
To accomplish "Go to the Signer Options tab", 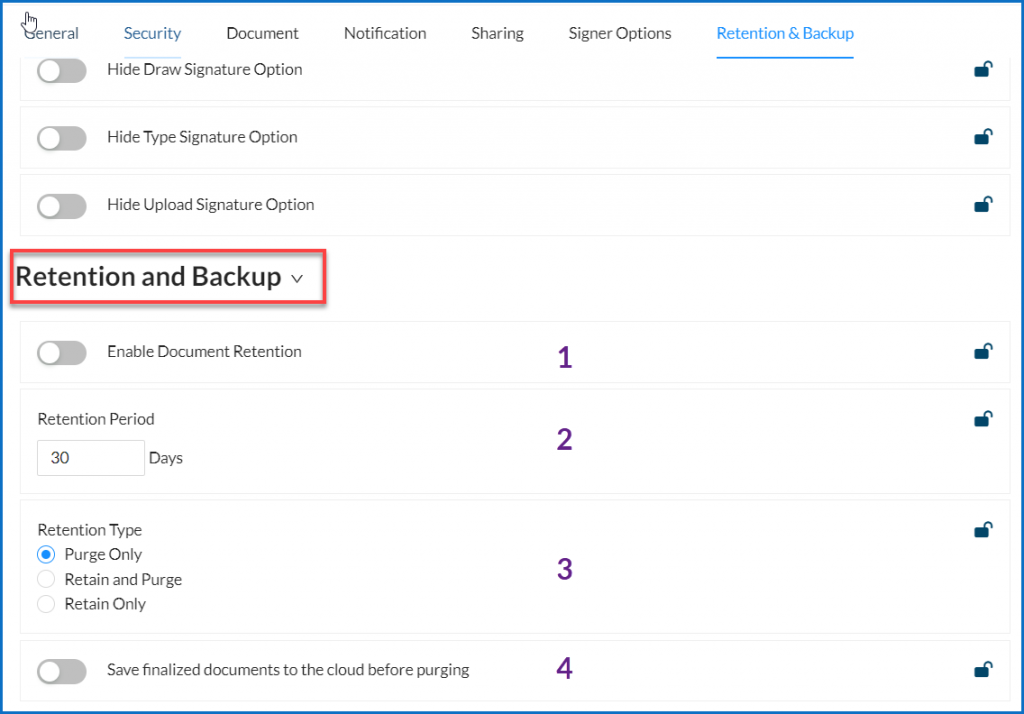I will pyautogui.click(x=619, y=33).
